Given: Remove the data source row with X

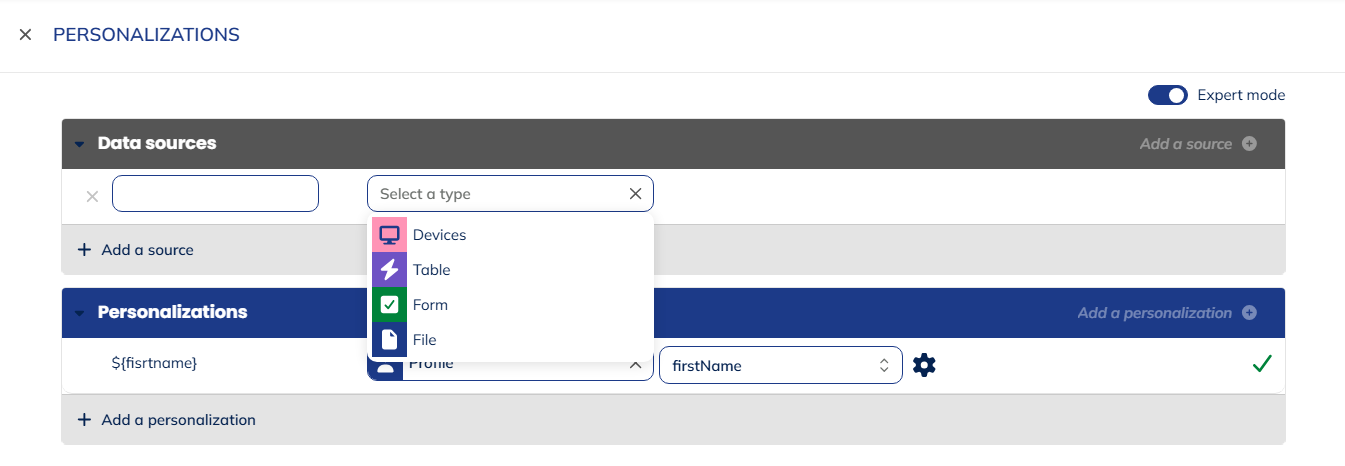Looking at the screenshot, I should 92,196.
